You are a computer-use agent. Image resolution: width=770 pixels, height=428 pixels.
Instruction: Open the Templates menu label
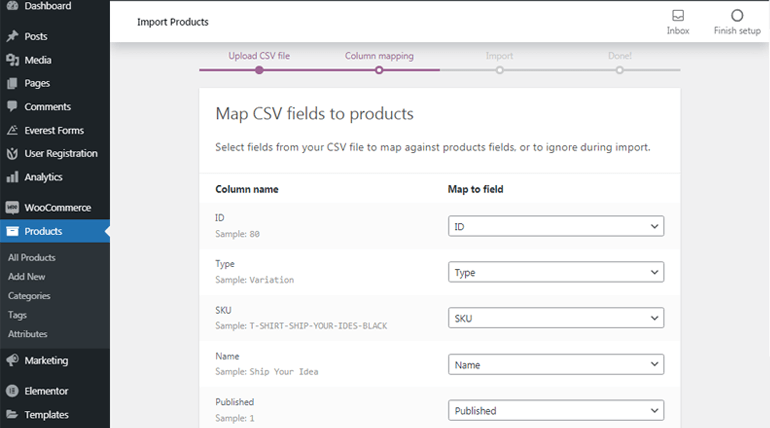point(47,415)
